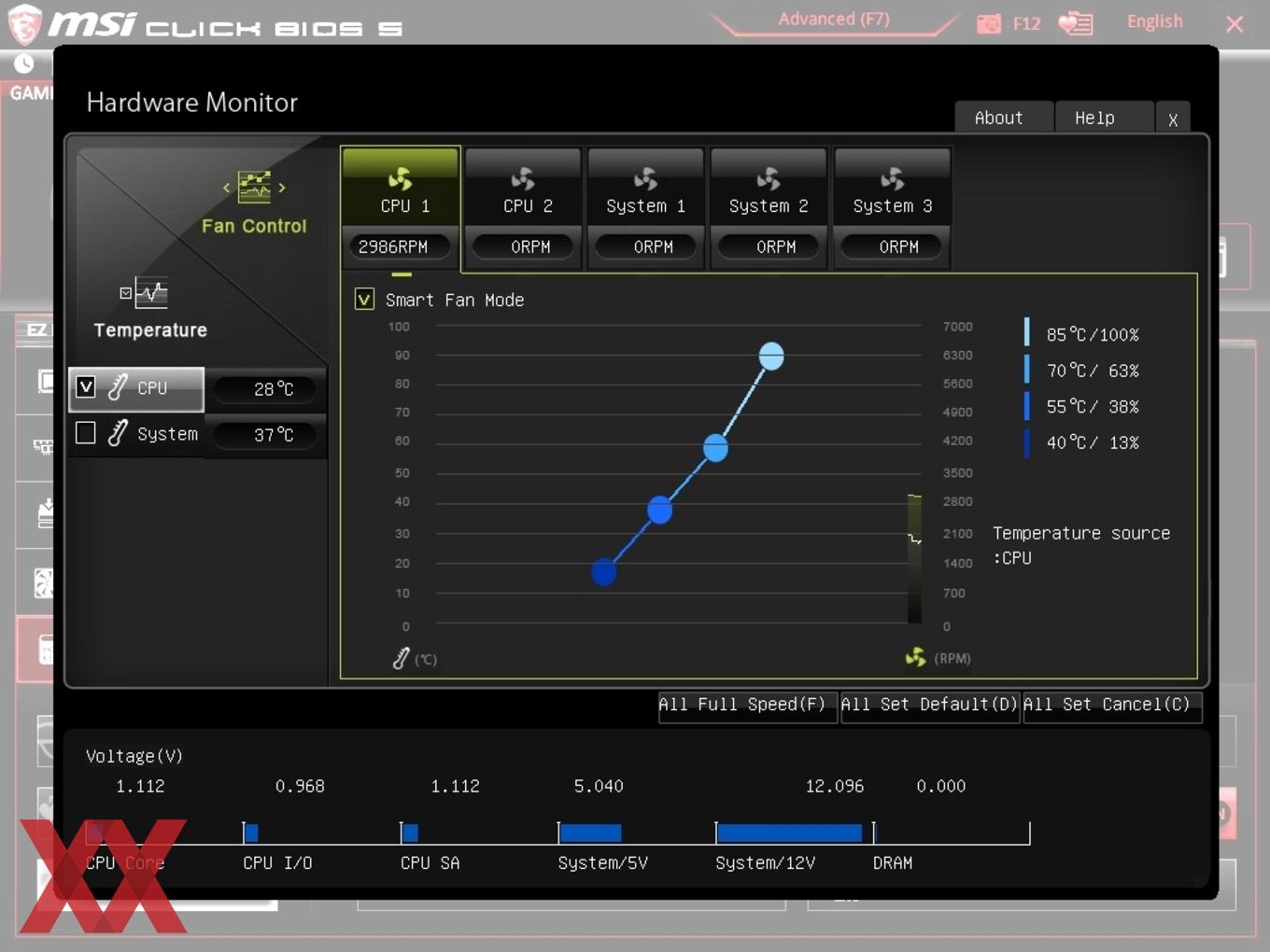
Task: Click the 70°C/63% fan curve point
Action: point(715,448)
